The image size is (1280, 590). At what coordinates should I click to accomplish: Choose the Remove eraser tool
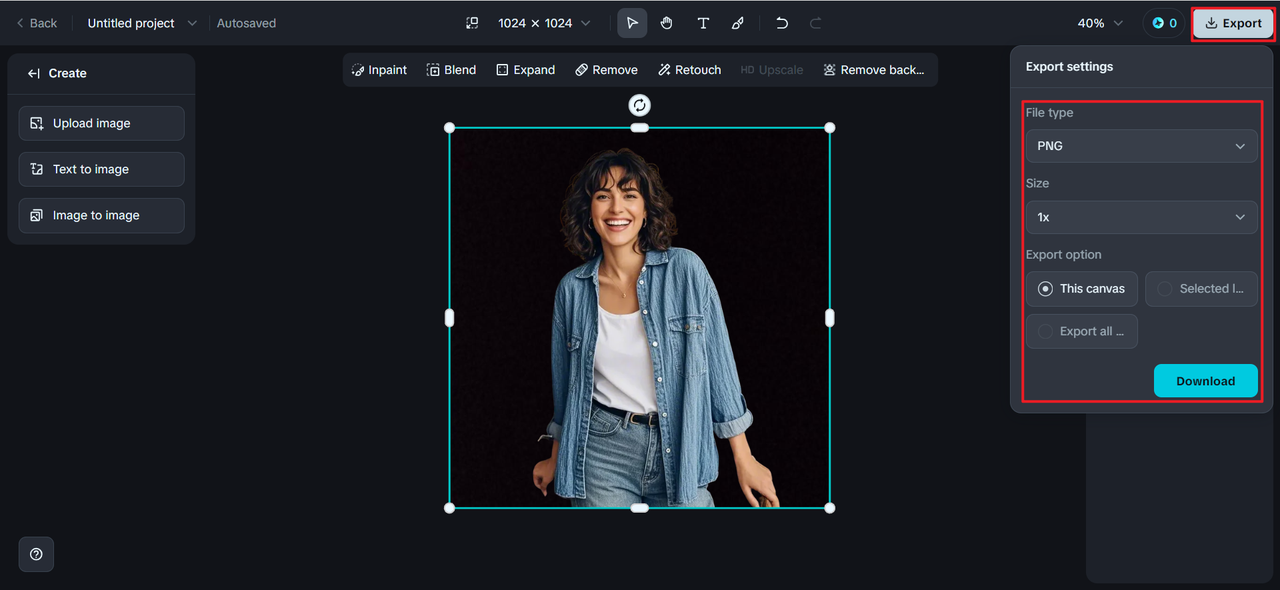point(606,70)
